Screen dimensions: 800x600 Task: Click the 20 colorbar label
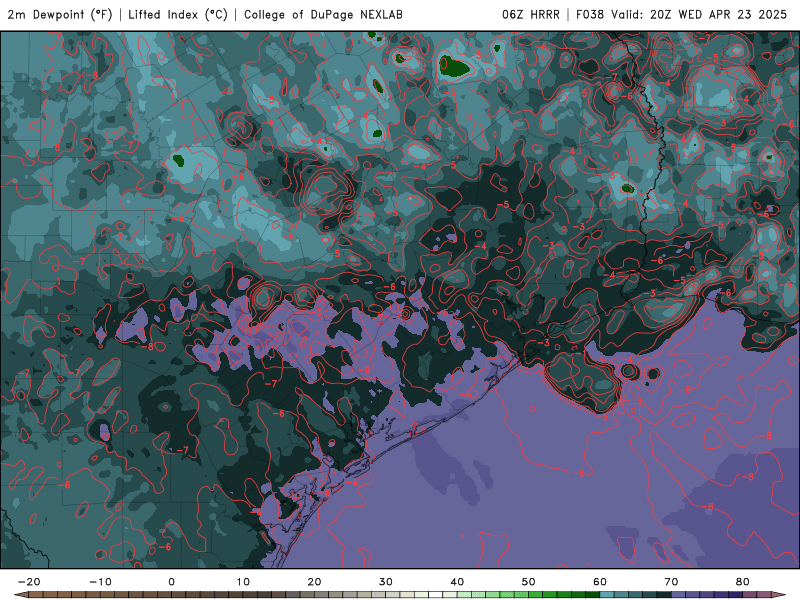point(314,582)
